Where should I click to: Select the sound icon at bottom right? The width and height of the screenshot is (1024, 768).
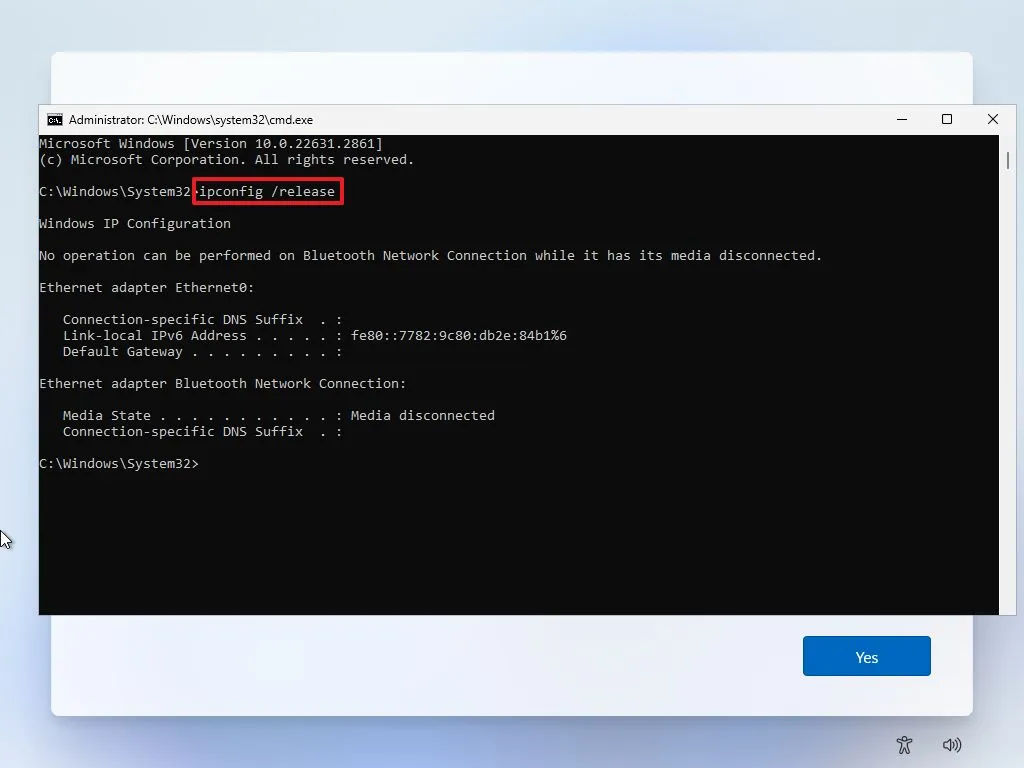coord(952,745)
